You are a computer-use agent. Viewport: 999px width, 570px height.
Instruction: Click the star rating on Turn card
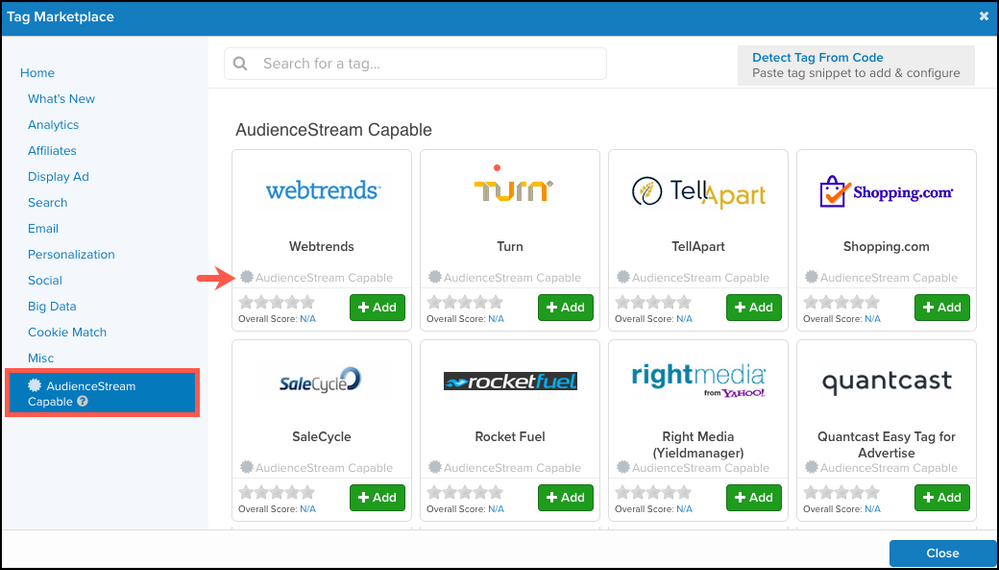tap(464, 302)
